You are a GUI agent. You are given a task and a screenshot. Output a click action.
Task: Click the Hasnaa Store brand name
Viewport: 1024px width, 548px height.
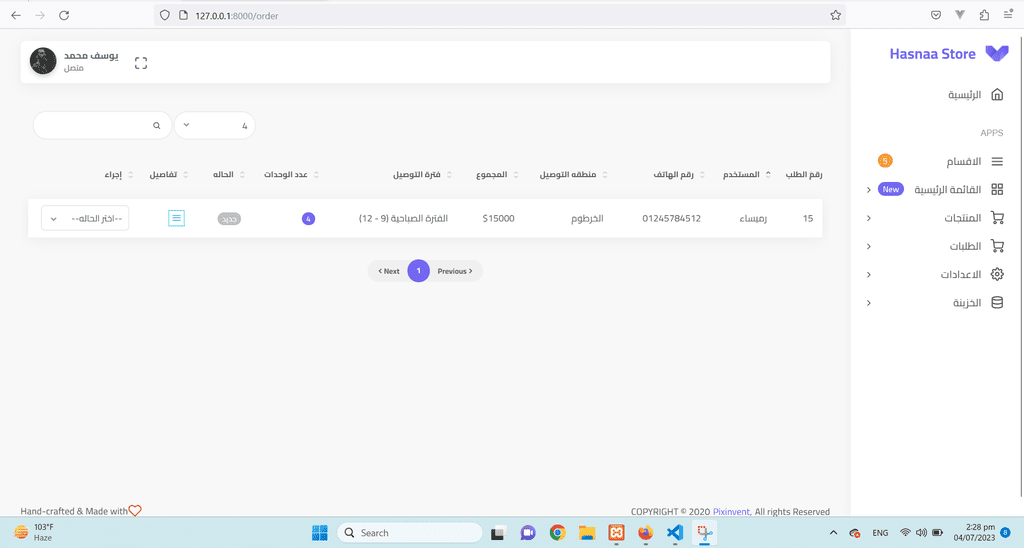point(932,54)
